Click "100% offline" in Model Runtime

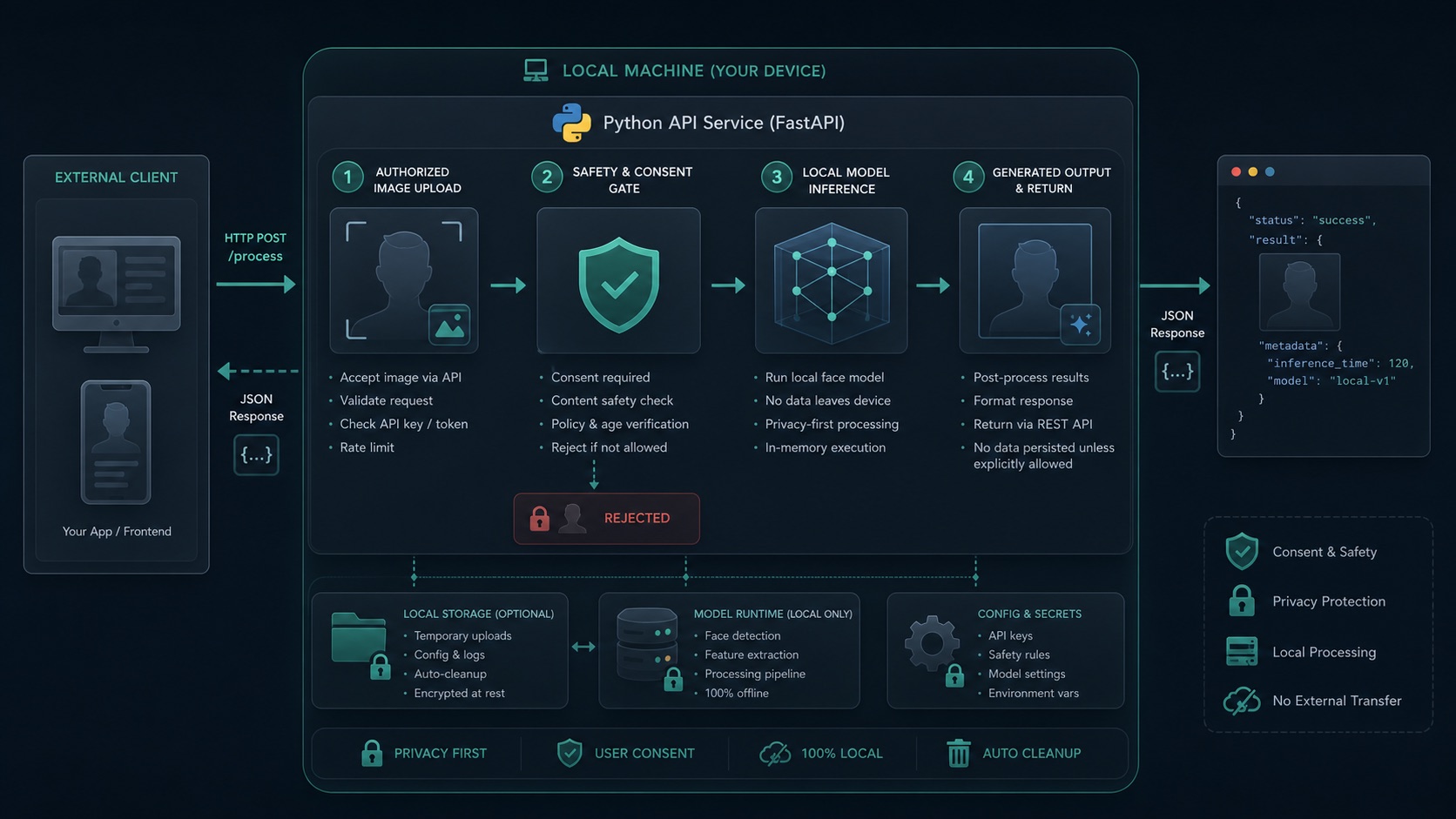736,694
